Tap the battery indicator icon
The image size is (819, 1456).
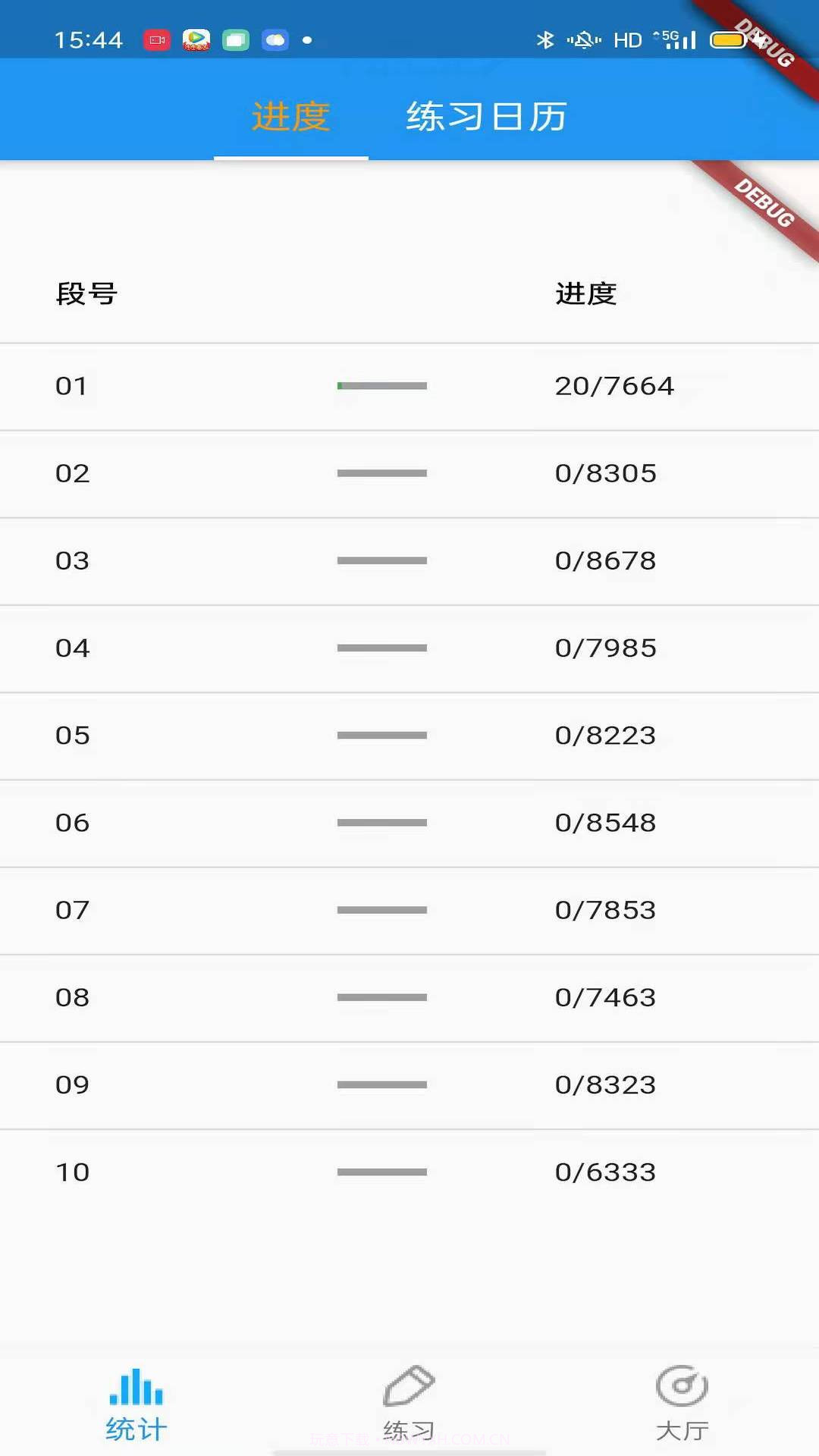point(729,39)
